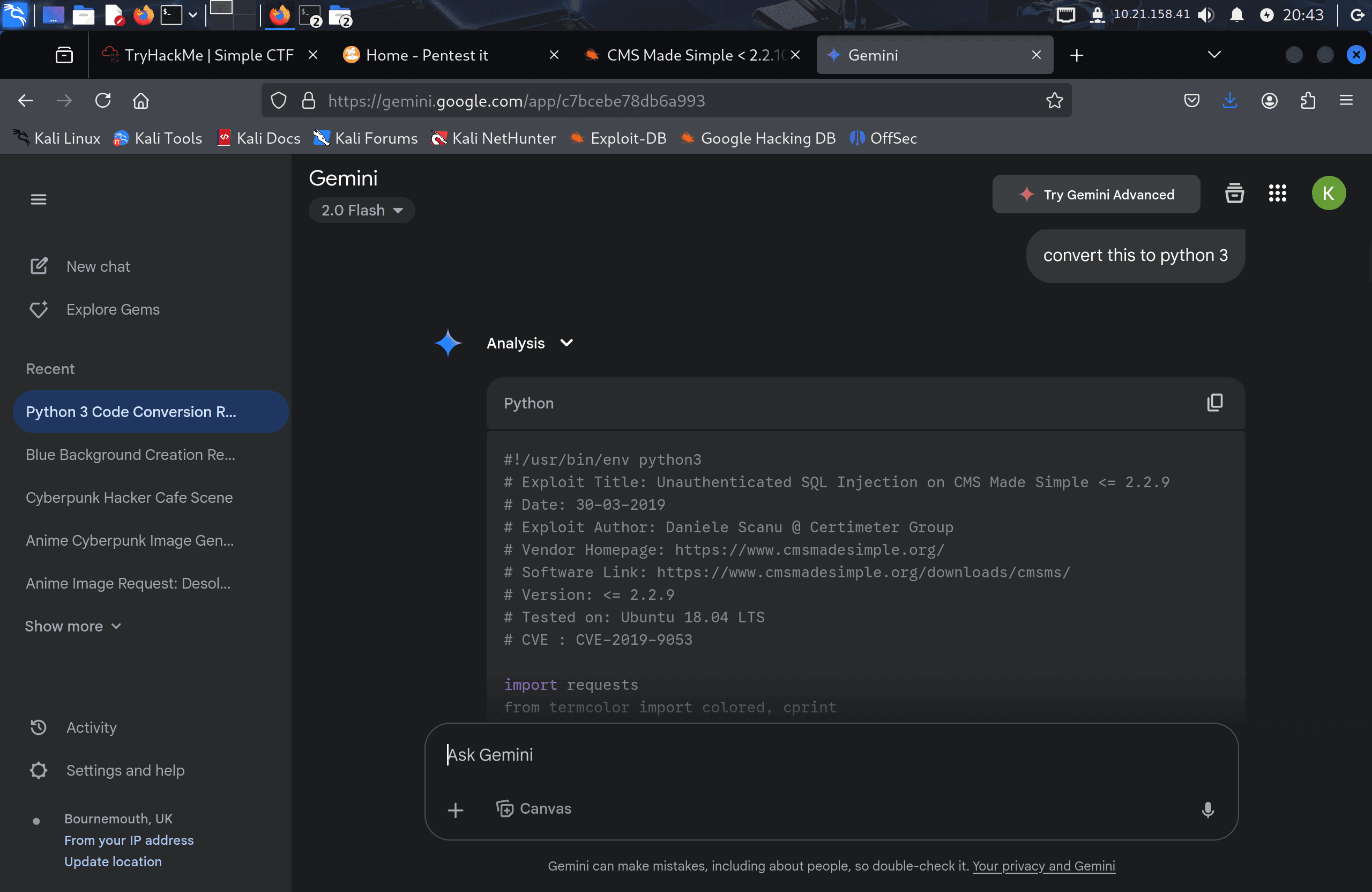
Task: Open the Firefox downloads panel
Action: pyautogui.click(x=1230, y=101)
